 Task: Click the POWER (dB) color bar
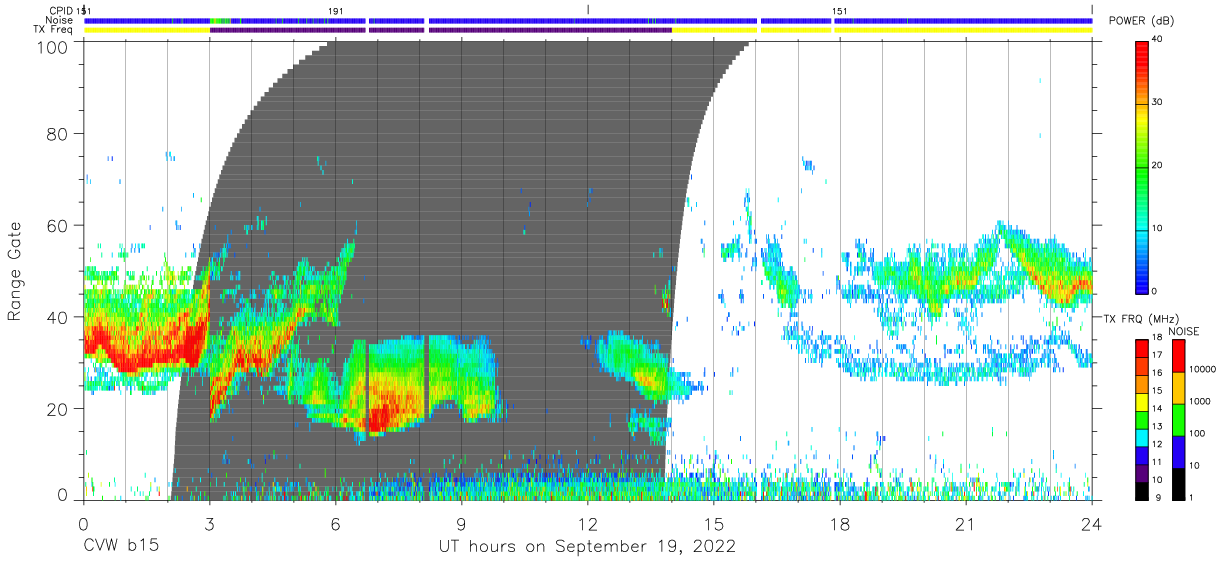[x=1142, y=166]
